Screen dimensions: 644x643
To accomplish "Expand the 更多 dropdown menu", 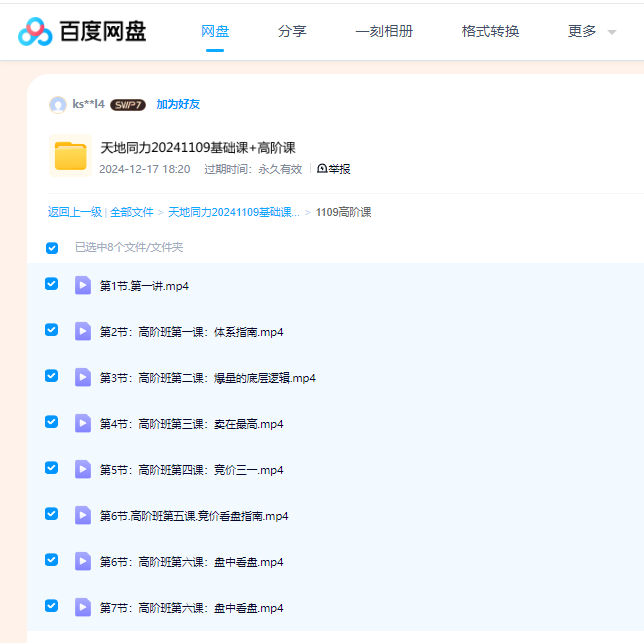I will 592,32.
